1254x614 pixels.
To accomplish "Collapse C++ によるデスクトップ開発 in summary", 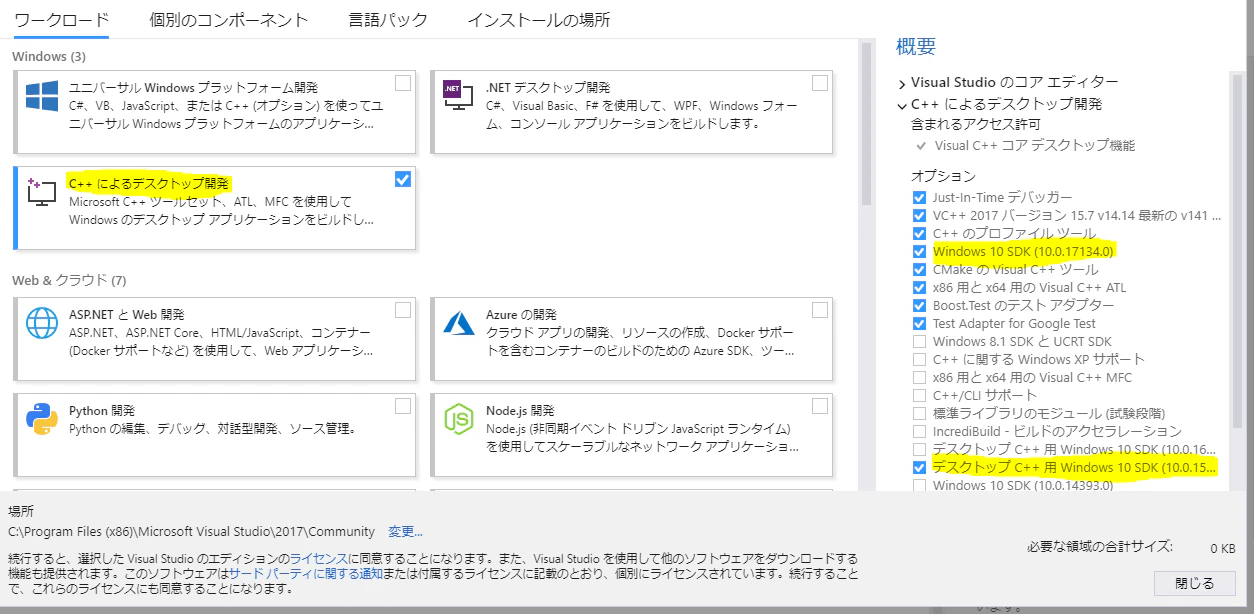I will tap(902, 104).
